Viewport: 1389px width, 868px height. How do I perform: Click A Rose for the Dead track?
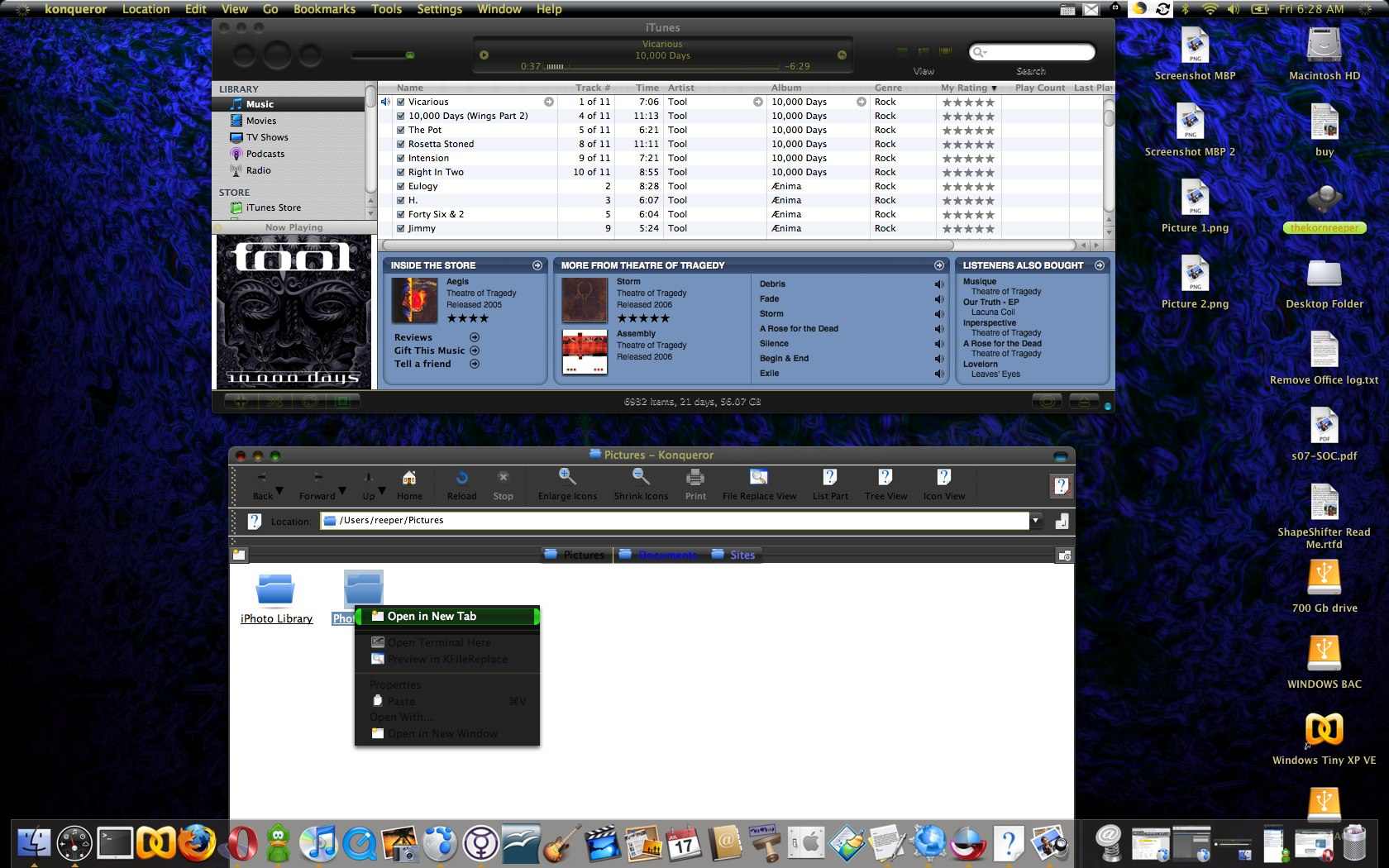[x=799, y=329]
